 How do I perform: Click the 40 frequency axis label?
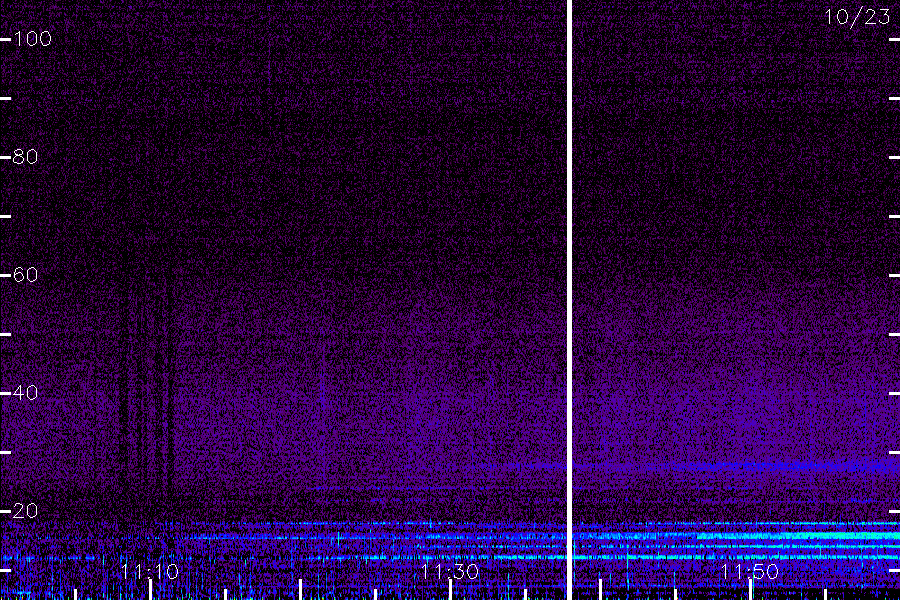coord(25,393)
